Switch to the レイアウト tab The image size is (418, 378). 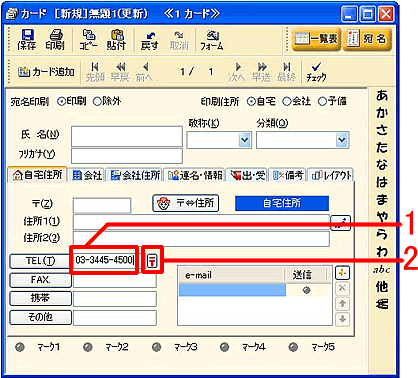pyautogui.click(x=331, y=175)
